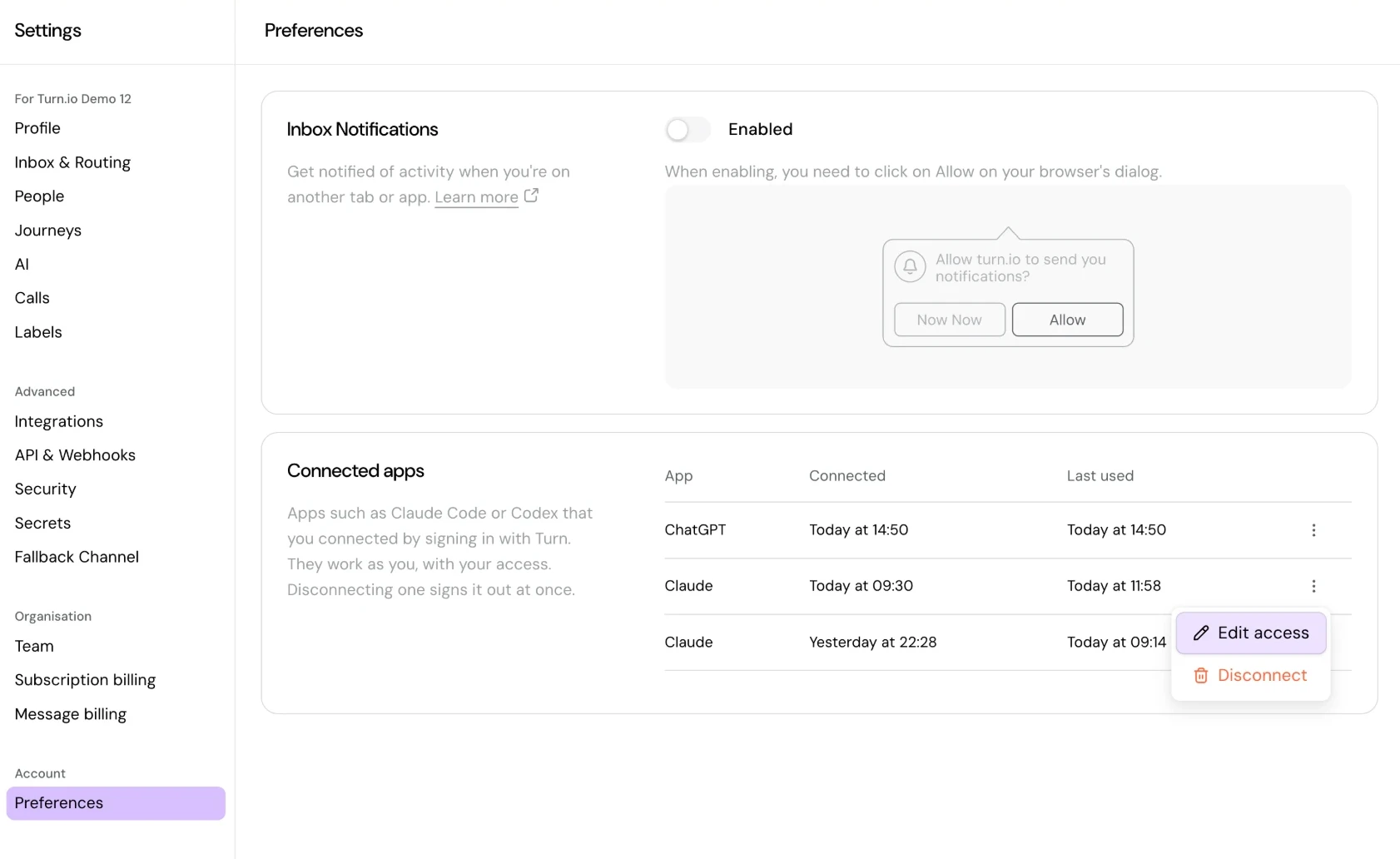Click the Now Now button in preview

949,320
